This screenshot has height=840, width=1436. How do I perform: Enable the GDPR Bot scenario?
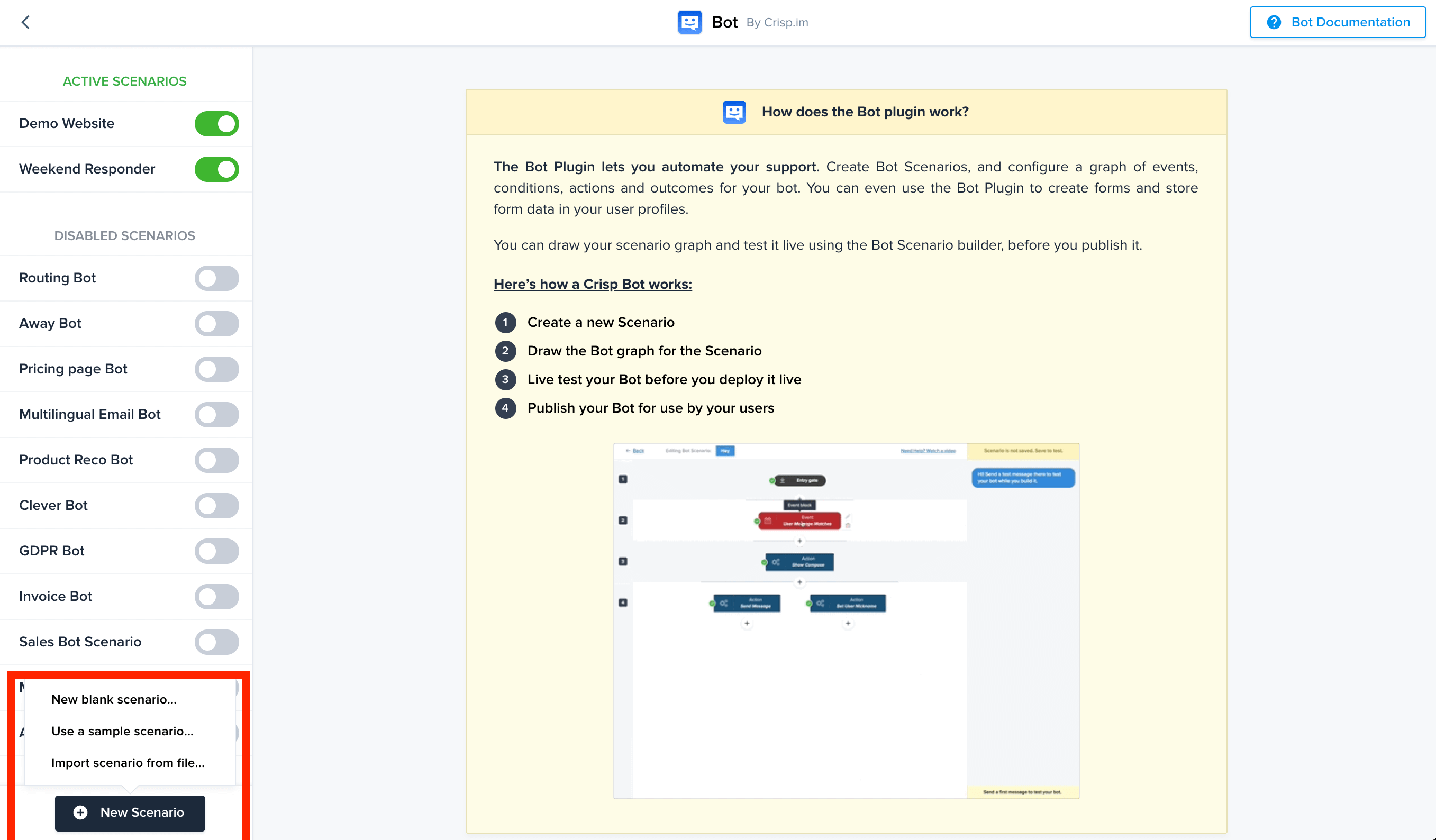click(x=216, y=551)
